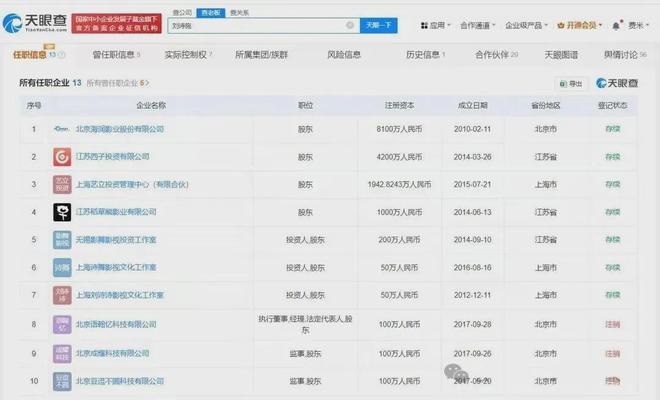660x400 pixels.
Task: Open the 风险信息 tab
Action: coord(344,55)
